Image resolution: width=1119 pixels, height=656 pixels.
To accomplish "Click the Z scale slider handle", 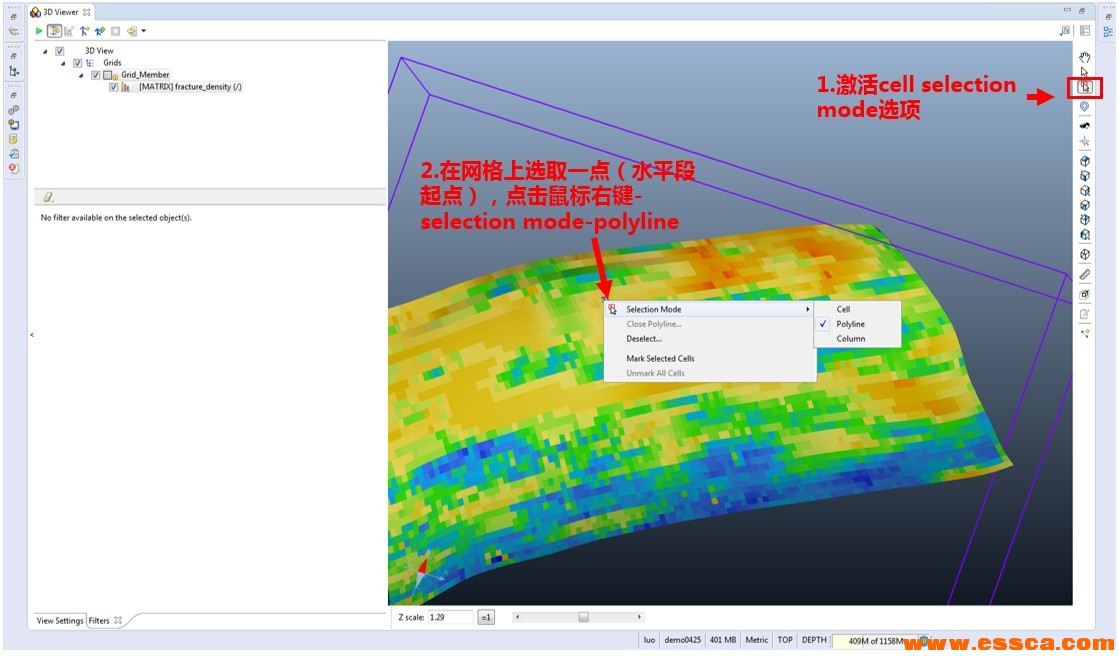I will click(x=583, y=617).
